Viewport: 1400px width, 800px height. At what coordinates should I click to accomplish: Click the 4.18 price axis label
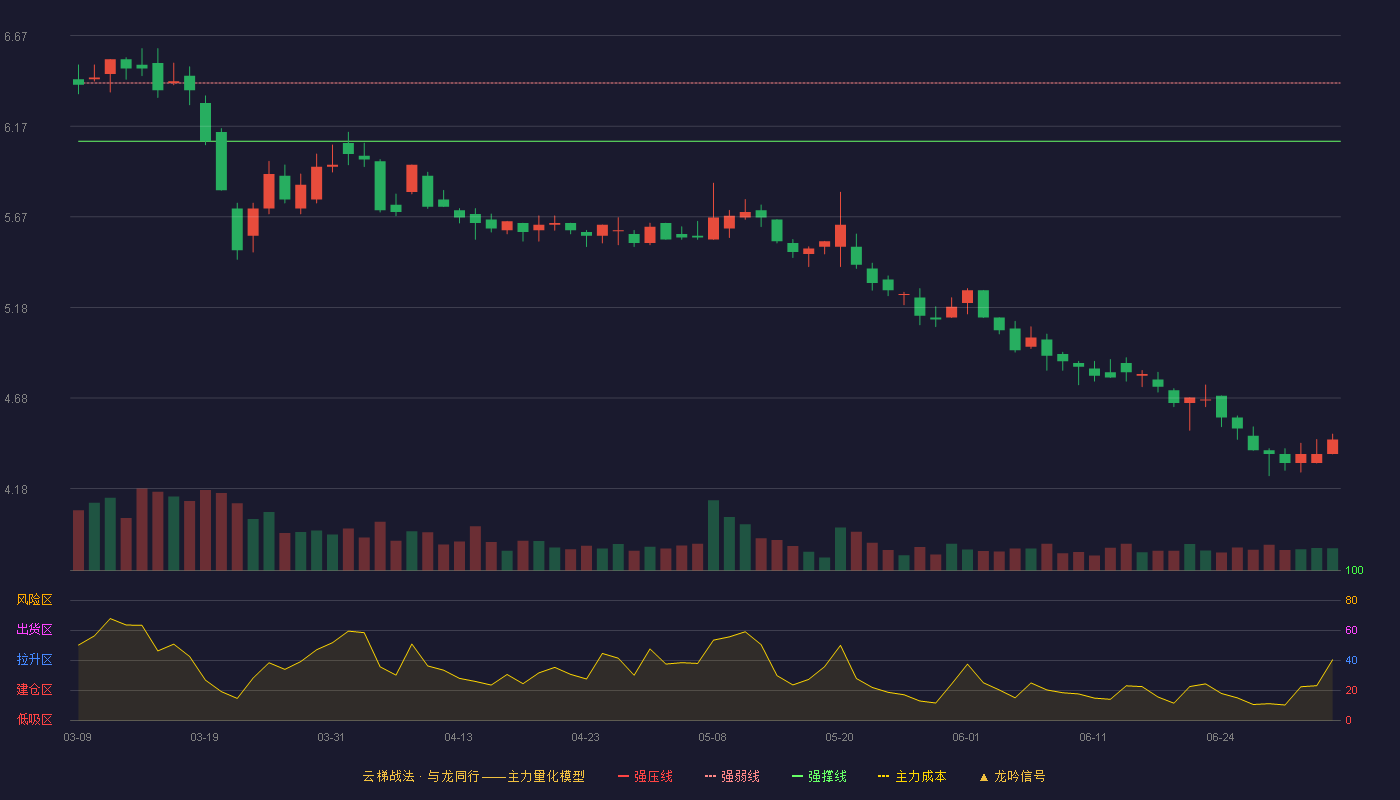[15, 490]
